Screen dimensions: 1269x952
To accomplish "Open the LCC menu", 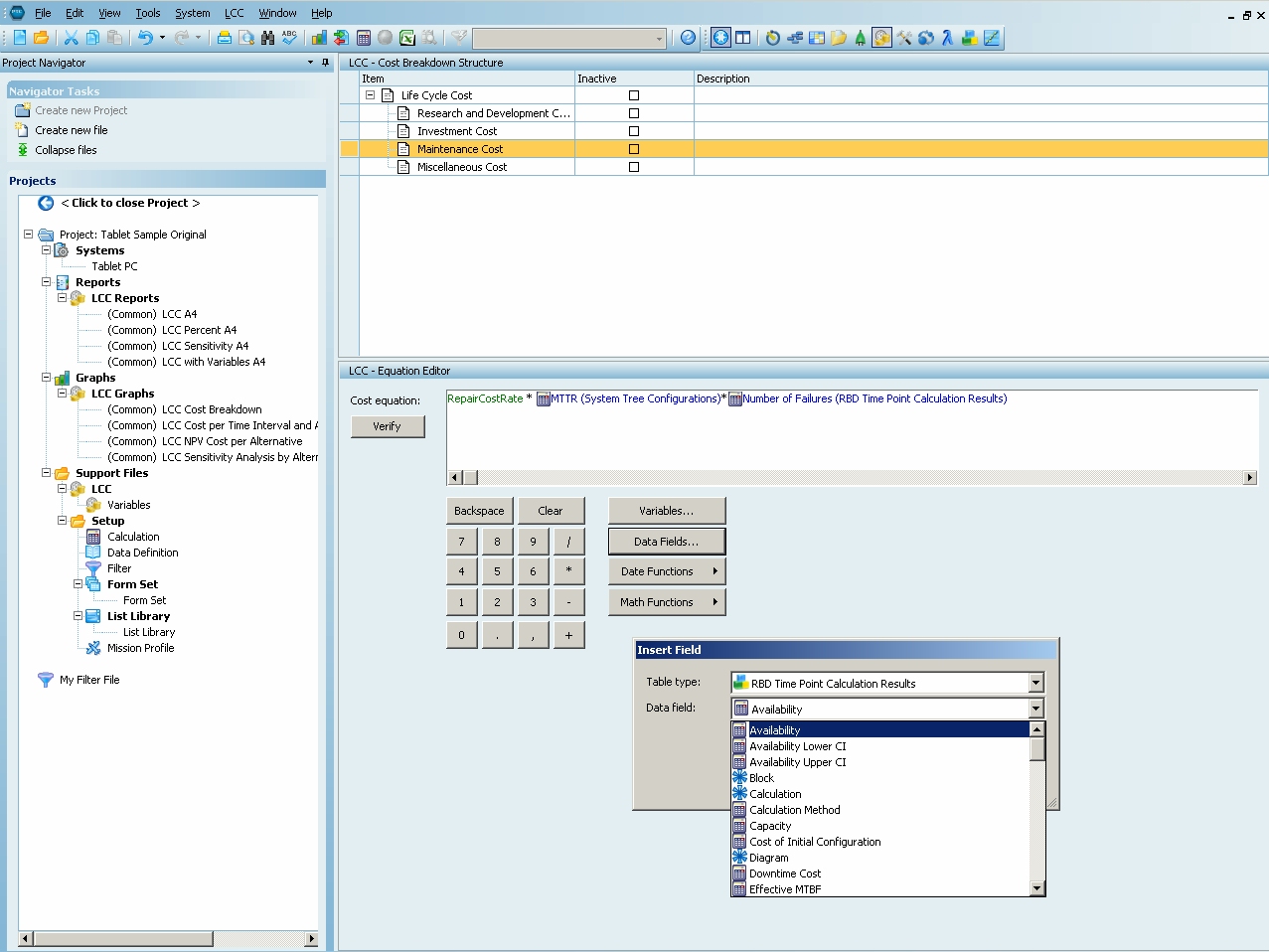I will coord(234,13).
